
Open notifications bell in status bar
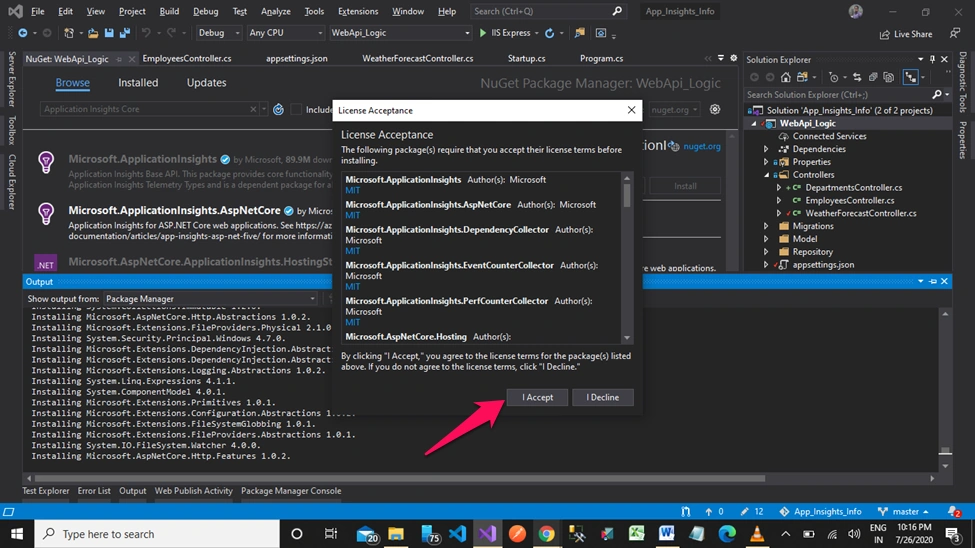[953, 511]
